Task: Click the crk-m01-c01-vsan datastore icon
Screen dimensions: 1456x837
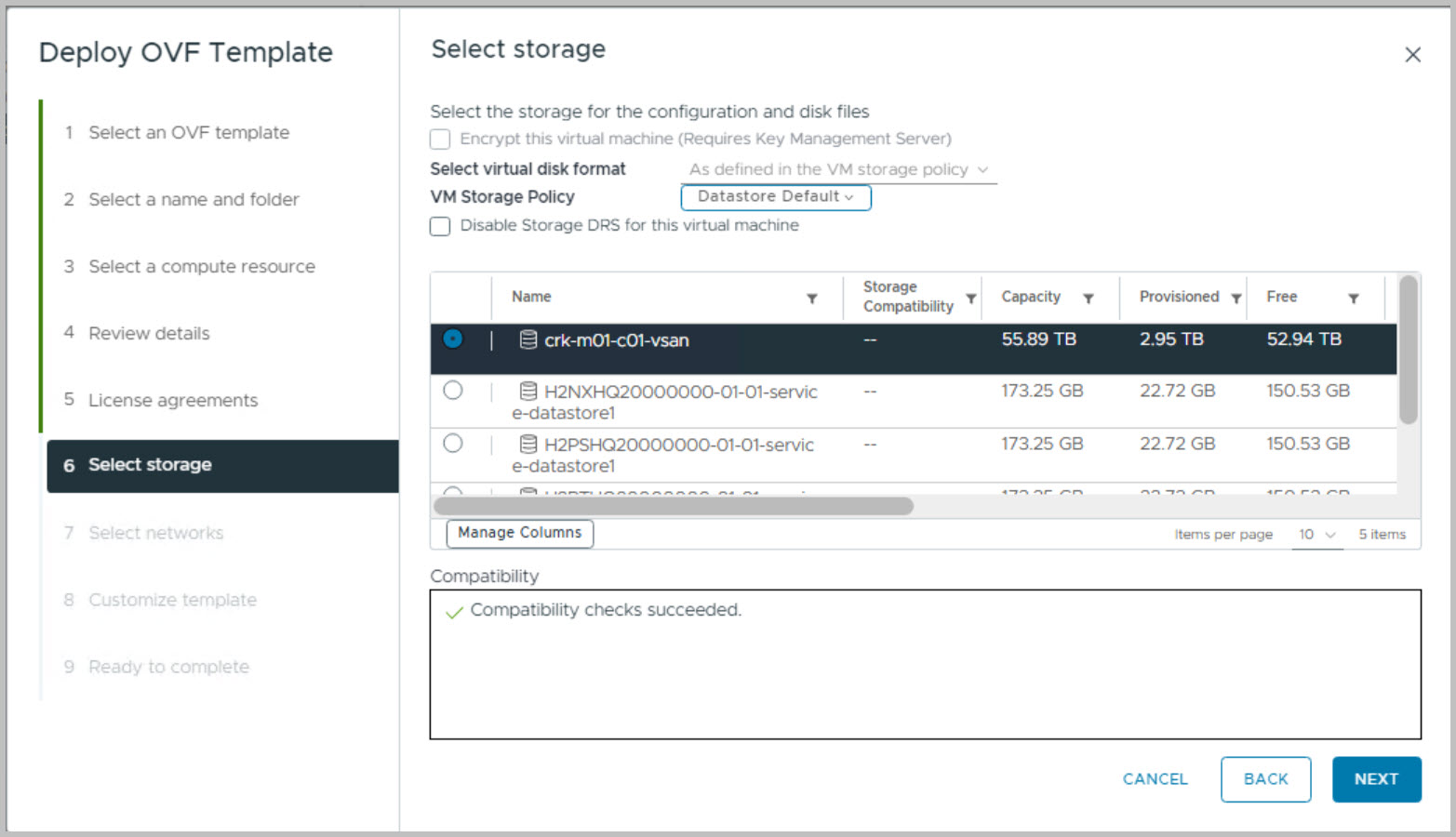Action: [x=528, y=340]
